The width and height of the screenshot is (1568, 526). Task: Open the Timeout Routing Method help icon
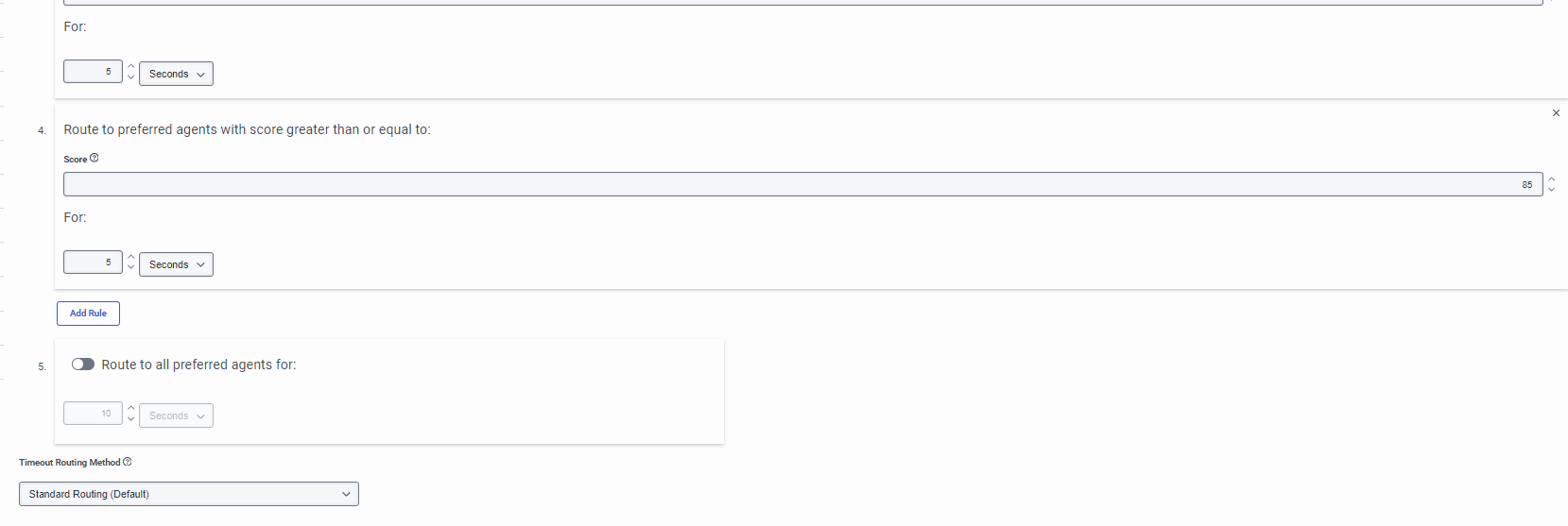tap(128, 462)
